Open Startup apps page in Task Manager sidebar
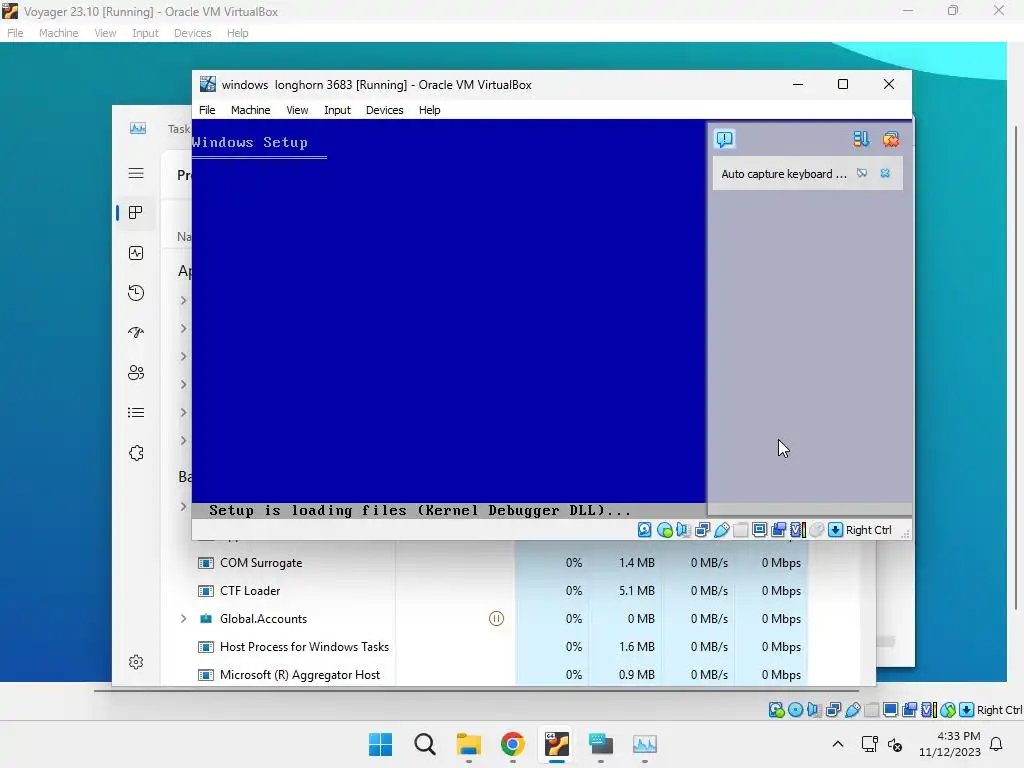 pyautogui.click(x=136, y=332)
